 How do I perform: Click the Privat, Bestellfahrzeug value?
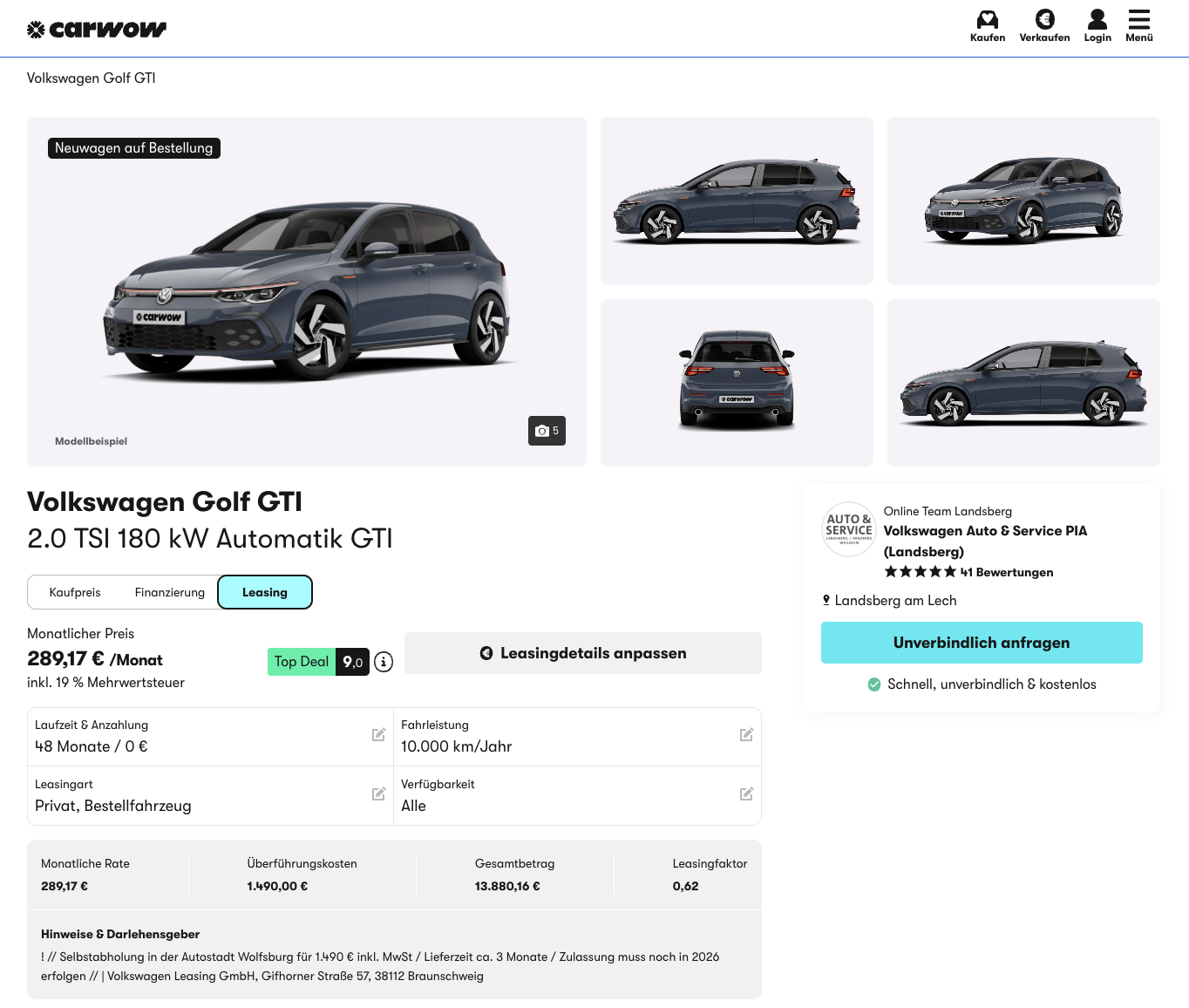click(x=113, y=806)
